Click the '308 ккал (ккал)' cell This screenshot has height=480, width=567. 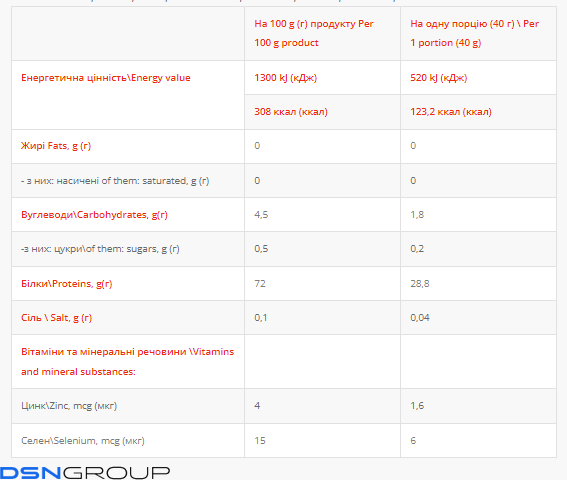(291, 112)
